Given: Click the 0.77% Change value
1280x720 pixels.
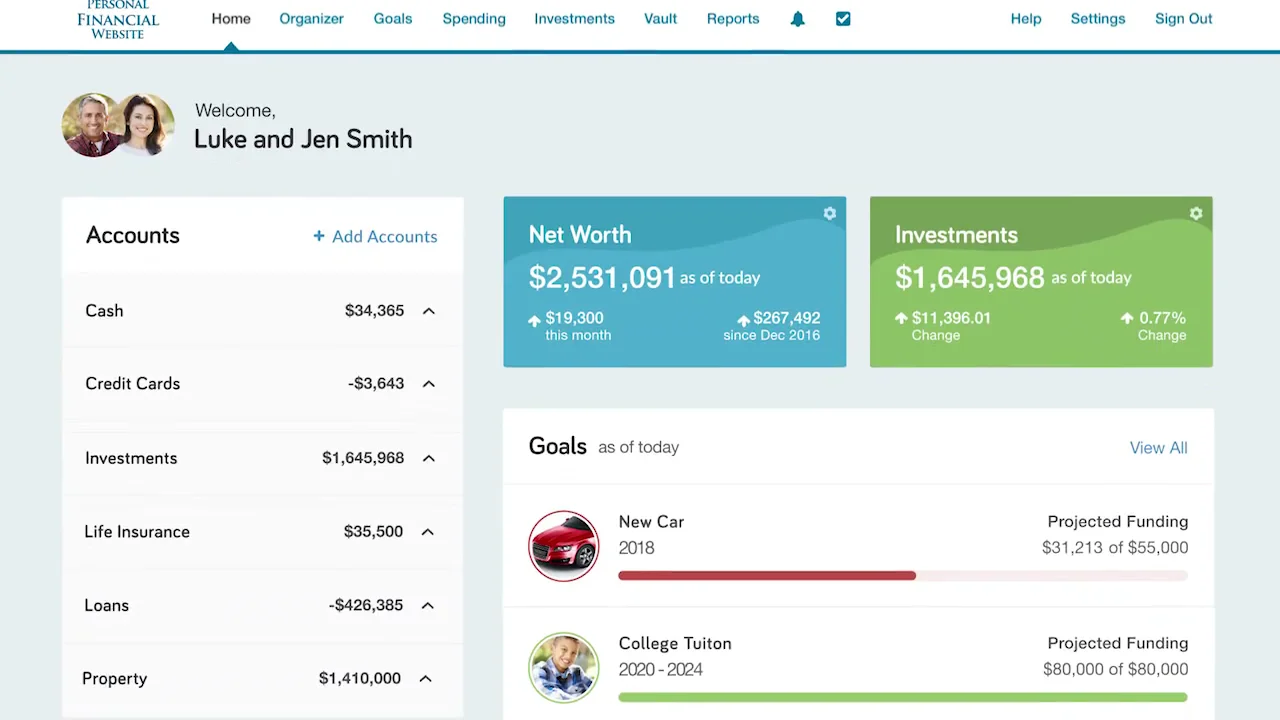Looking at the screenshot, I should click(1161, 318).
